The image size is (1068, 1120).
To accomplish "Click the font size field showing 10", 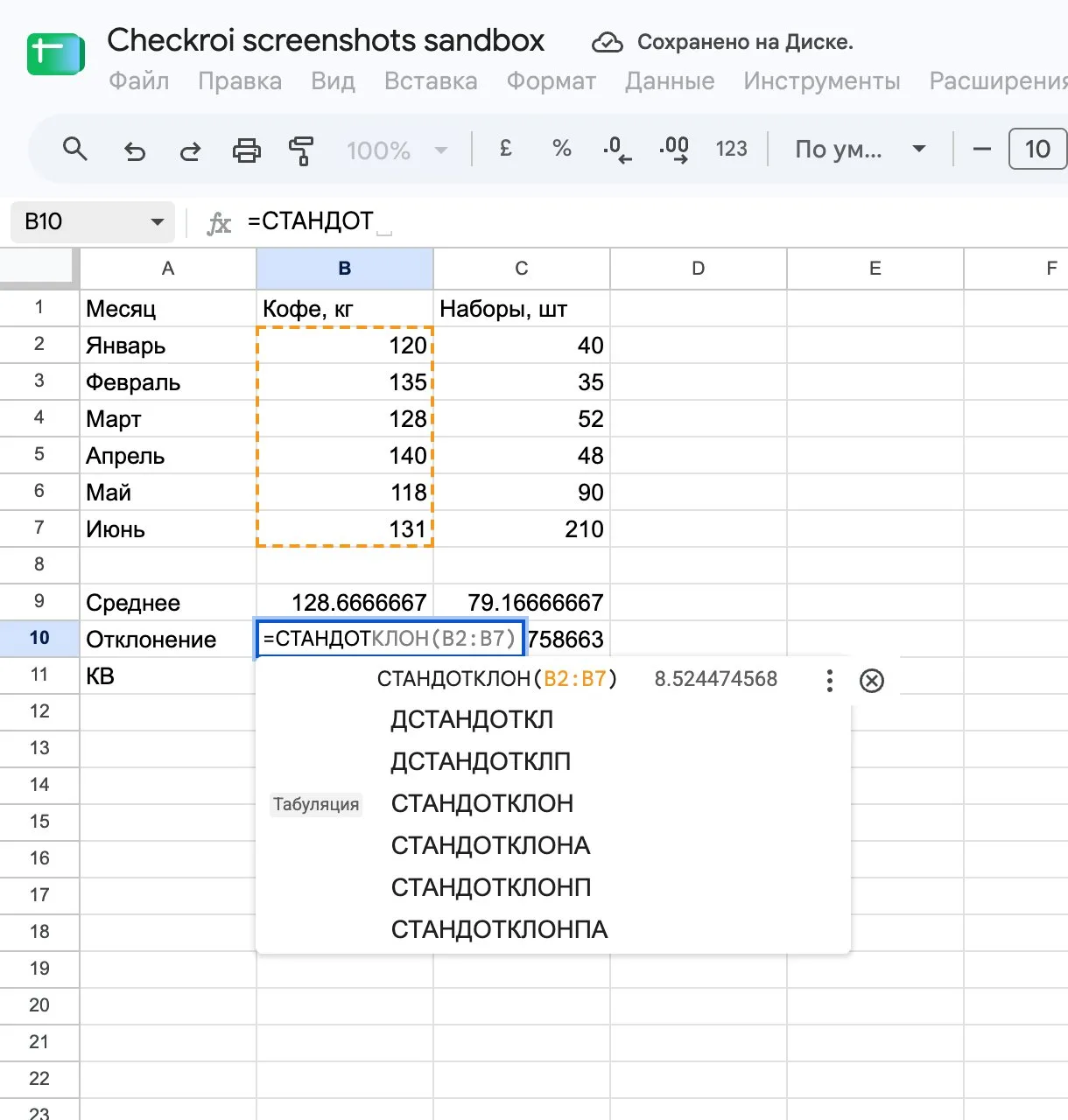I will (x=1037, y=149).
